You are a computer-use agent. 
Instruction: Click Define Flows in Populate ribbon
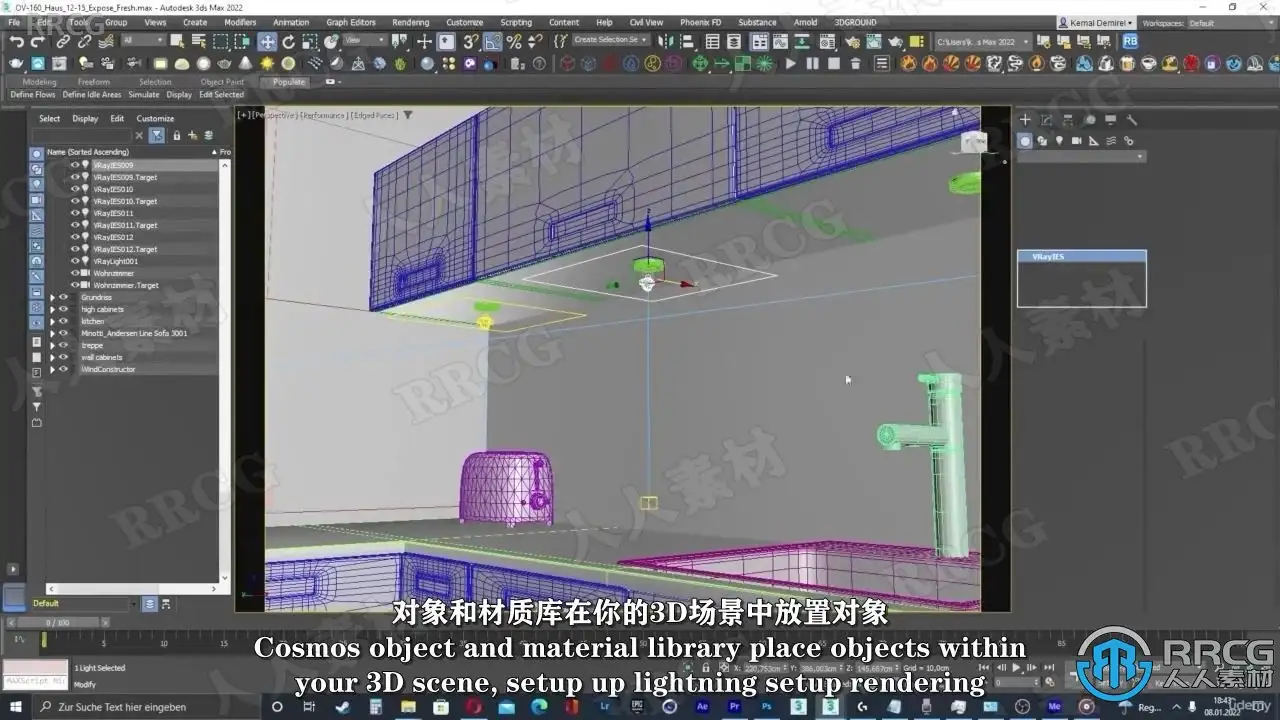33,95
